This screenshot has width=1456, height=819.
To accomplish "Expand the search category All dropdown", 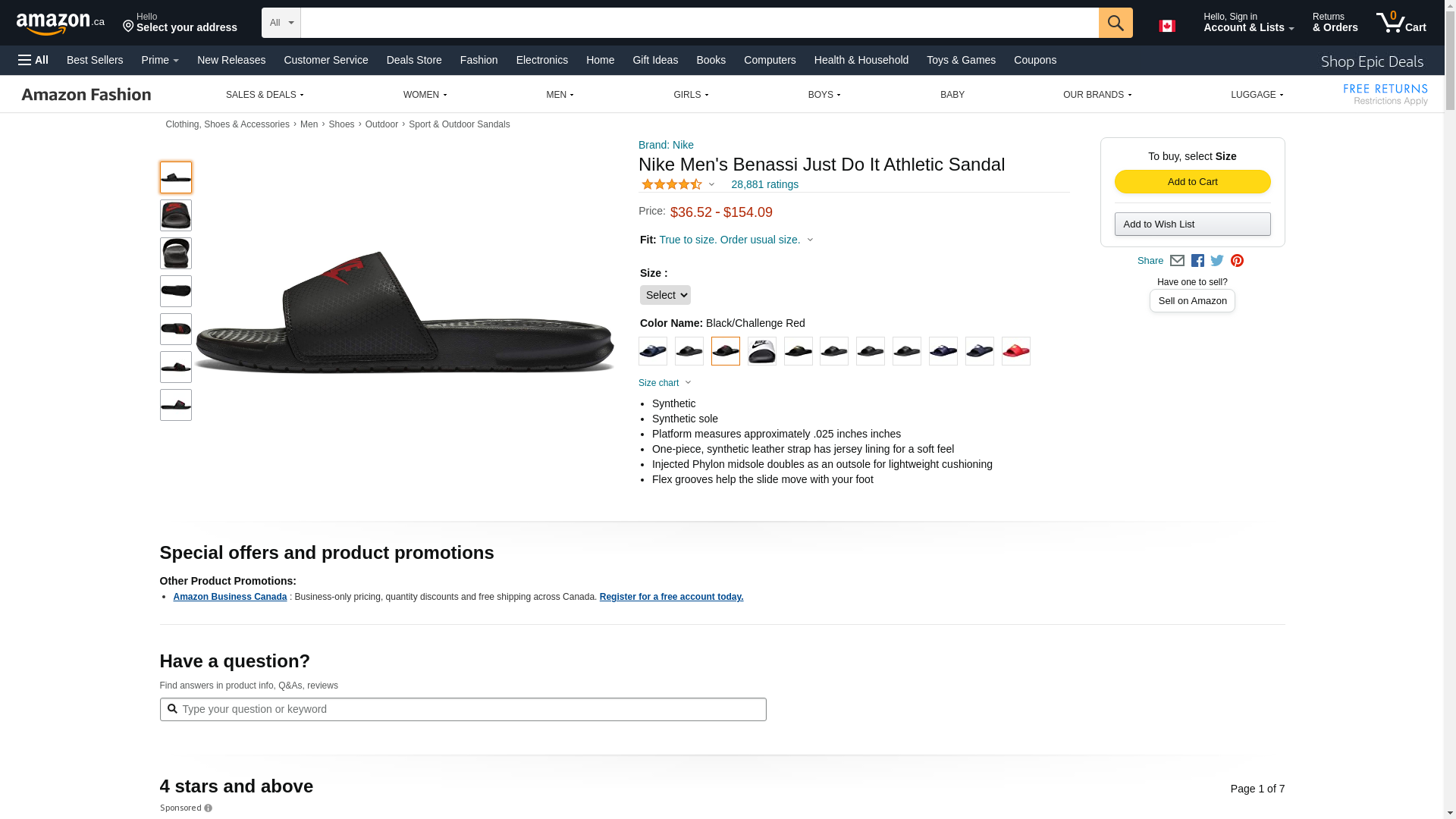I will (x=281, y=23).
